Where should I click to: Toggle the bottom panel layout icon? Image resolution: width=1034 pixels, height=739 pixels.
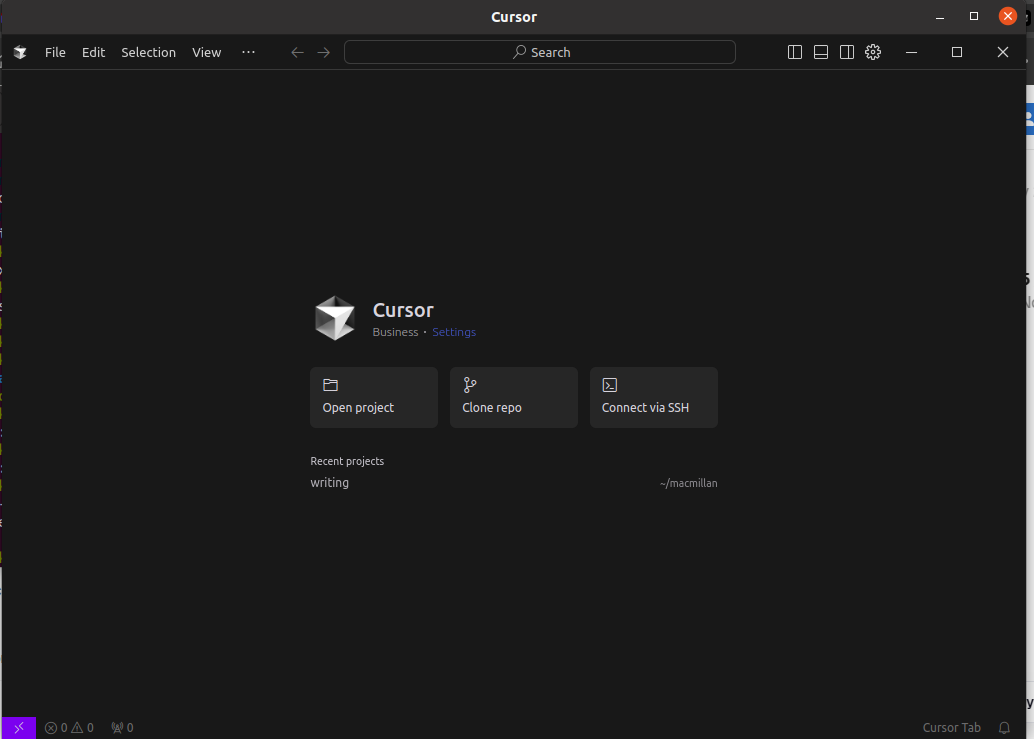click(x=821, y=52)
